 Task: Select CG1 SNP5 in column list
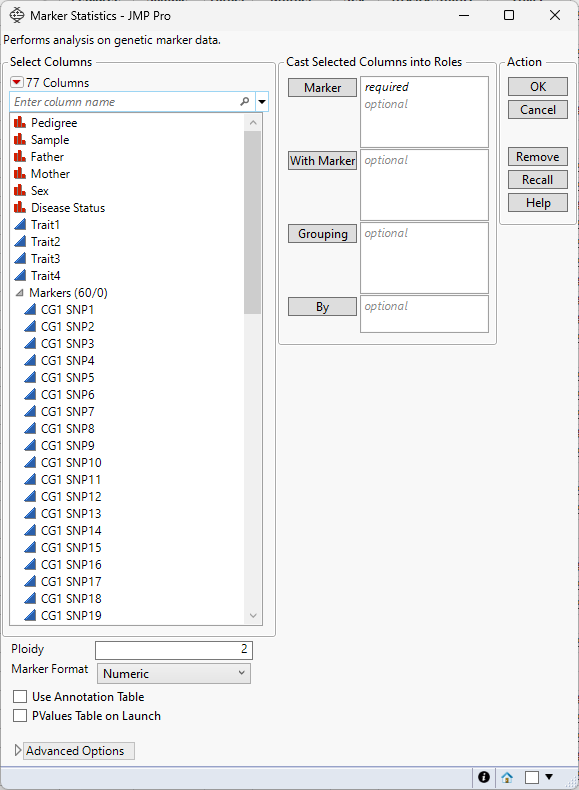(x=68, y=377)
